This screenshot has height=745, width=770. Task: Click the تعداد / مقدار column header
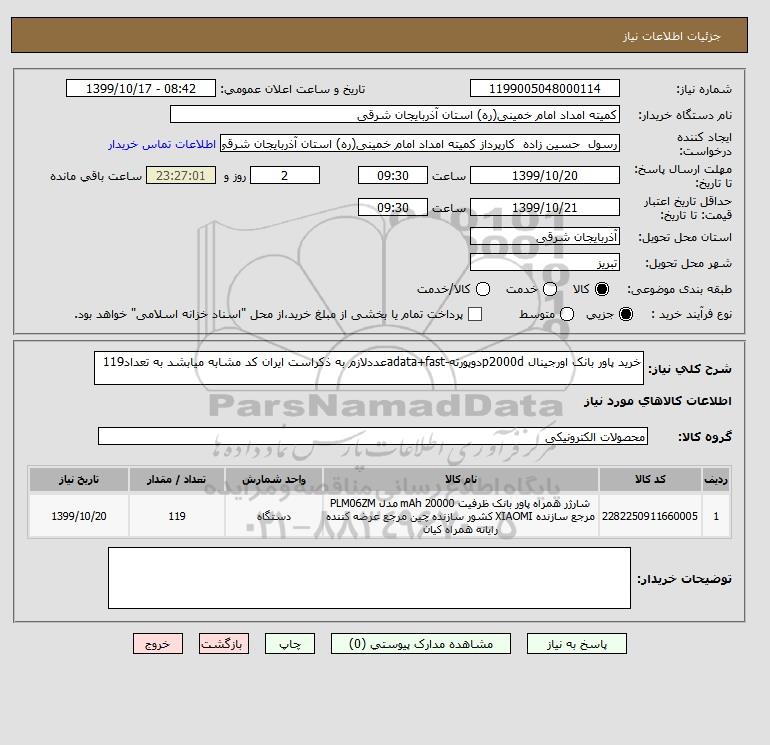point(177,479)
